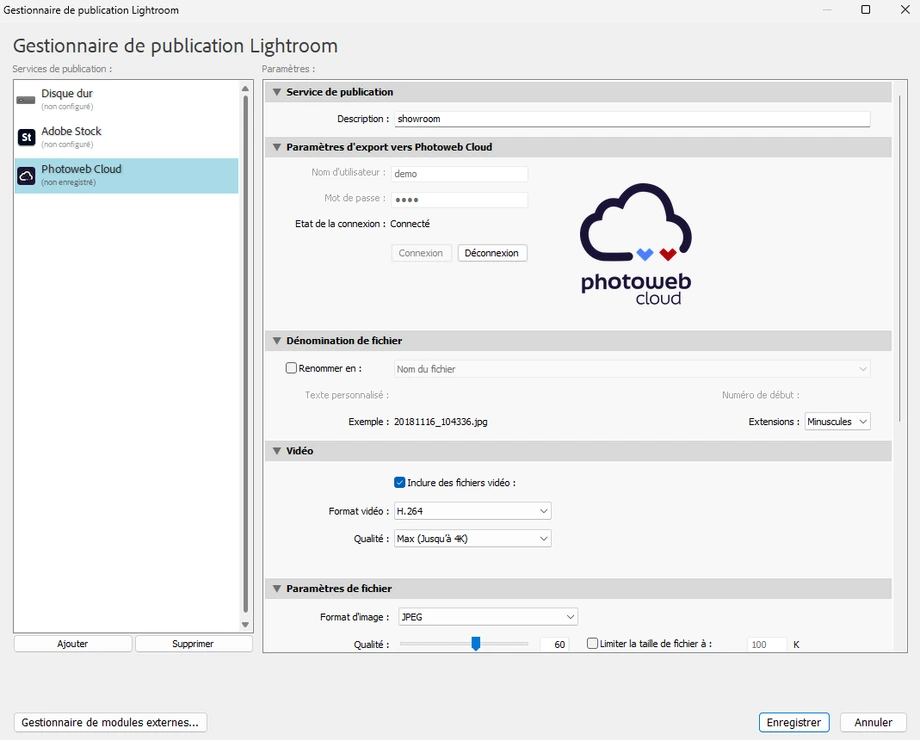Collapse the Vidéo section

point(276,451)
